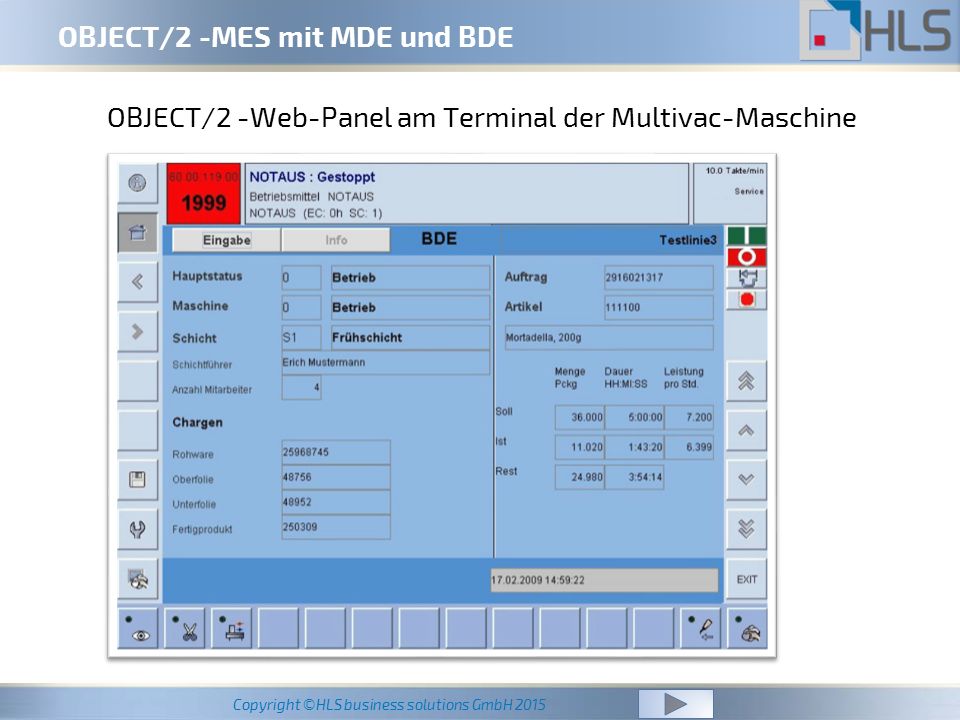Click the sidebar icon below the wrench

[138, 579]
